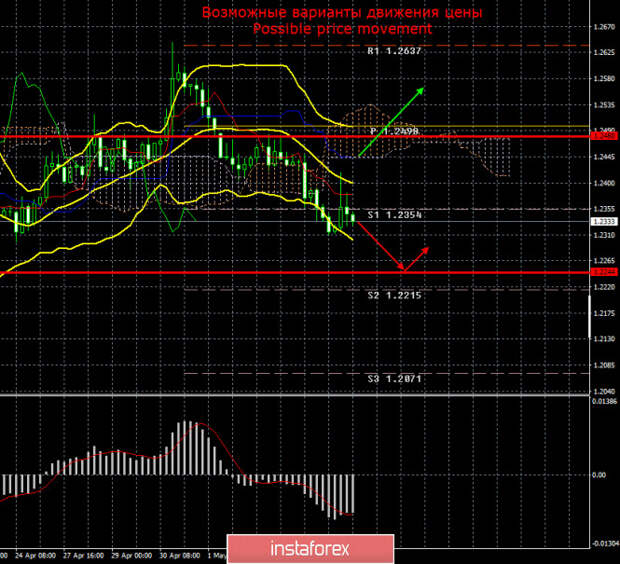Select the R1 1.2637 resistance label
Screen dimensions: 620x564
[394, 51]
